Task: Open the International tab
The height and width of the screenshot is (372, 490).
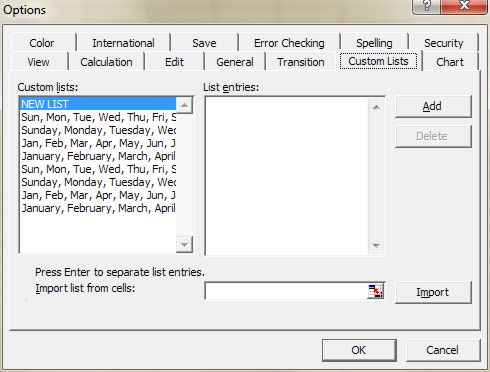Action: coord(123,43)
